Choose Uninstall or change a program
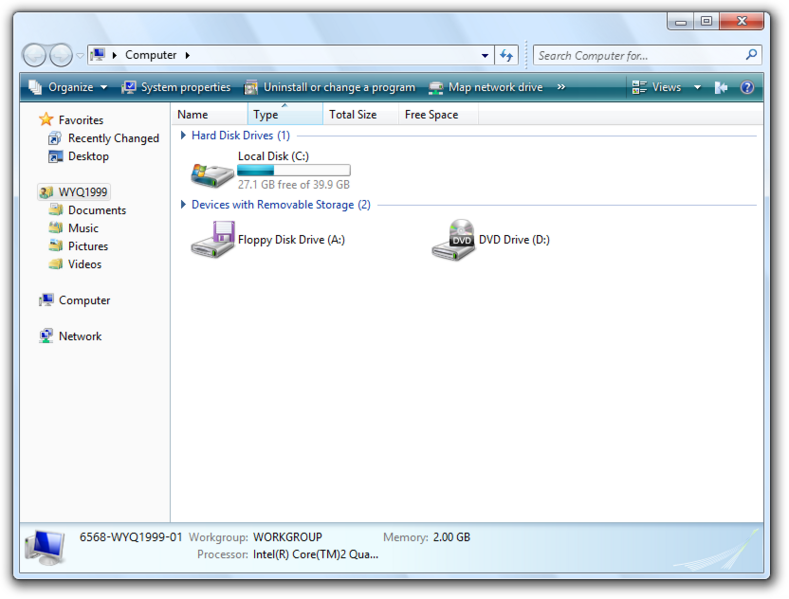The width and height of the screenshot is (789, 599). click(x=330, y=87)
